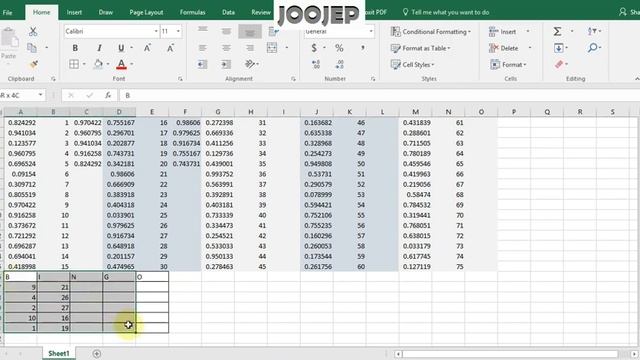
Task: Select the Sheet1 tab
Action: (59, 353)
